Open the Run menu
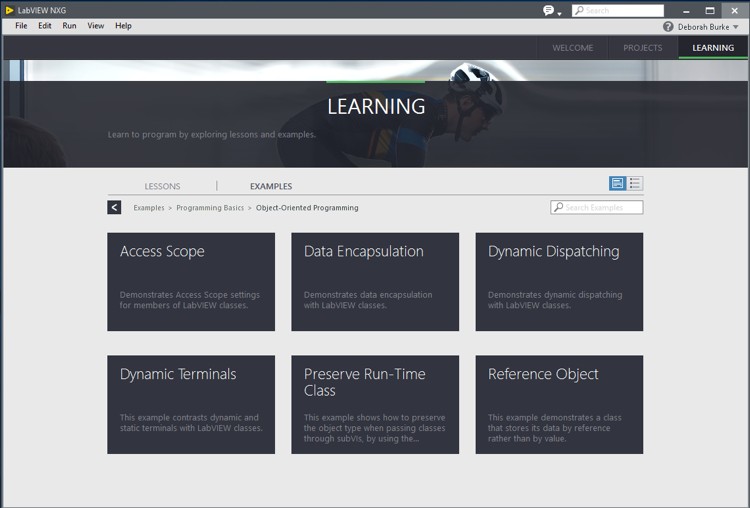 69,26
